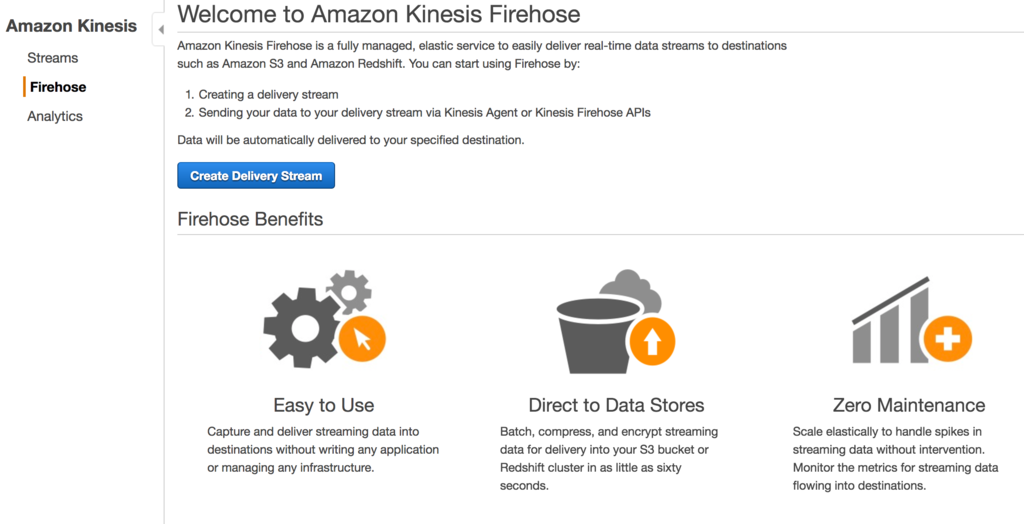
Task: Click the orange upload arrow badge
Action: 650,341
